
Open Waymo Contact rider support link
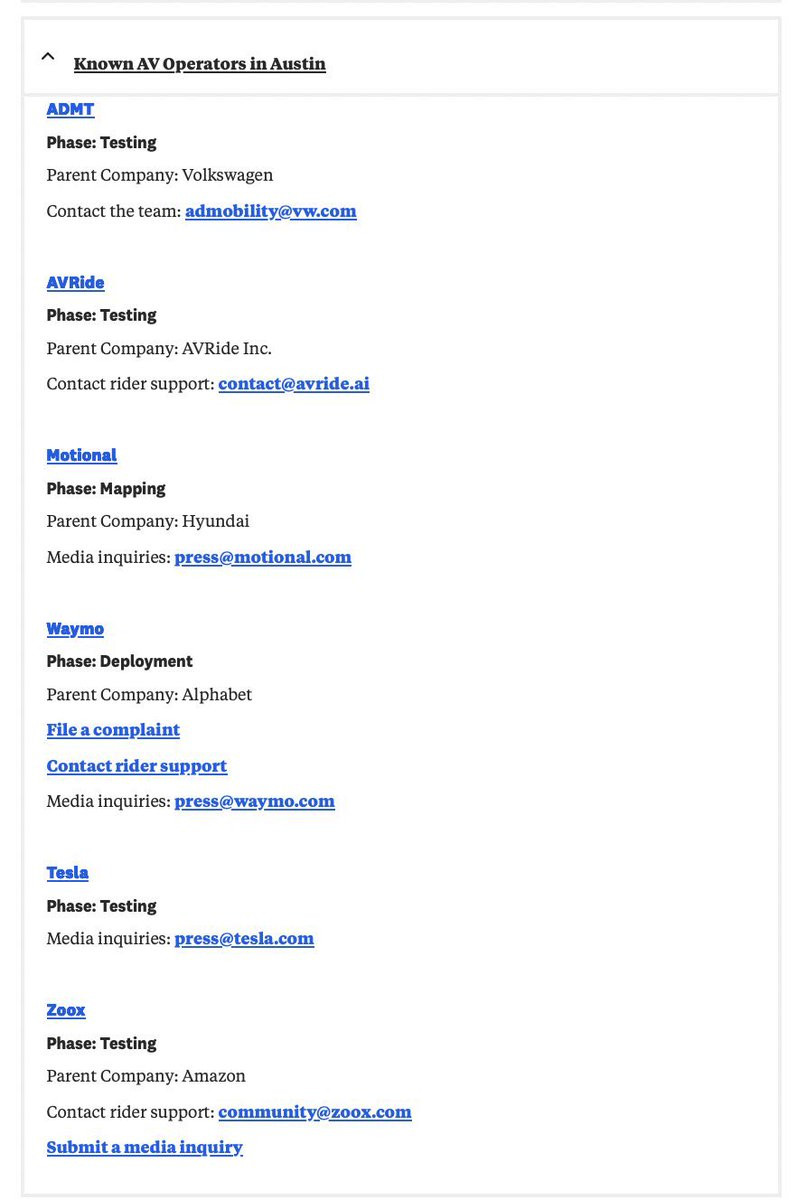tap(136, 766)
